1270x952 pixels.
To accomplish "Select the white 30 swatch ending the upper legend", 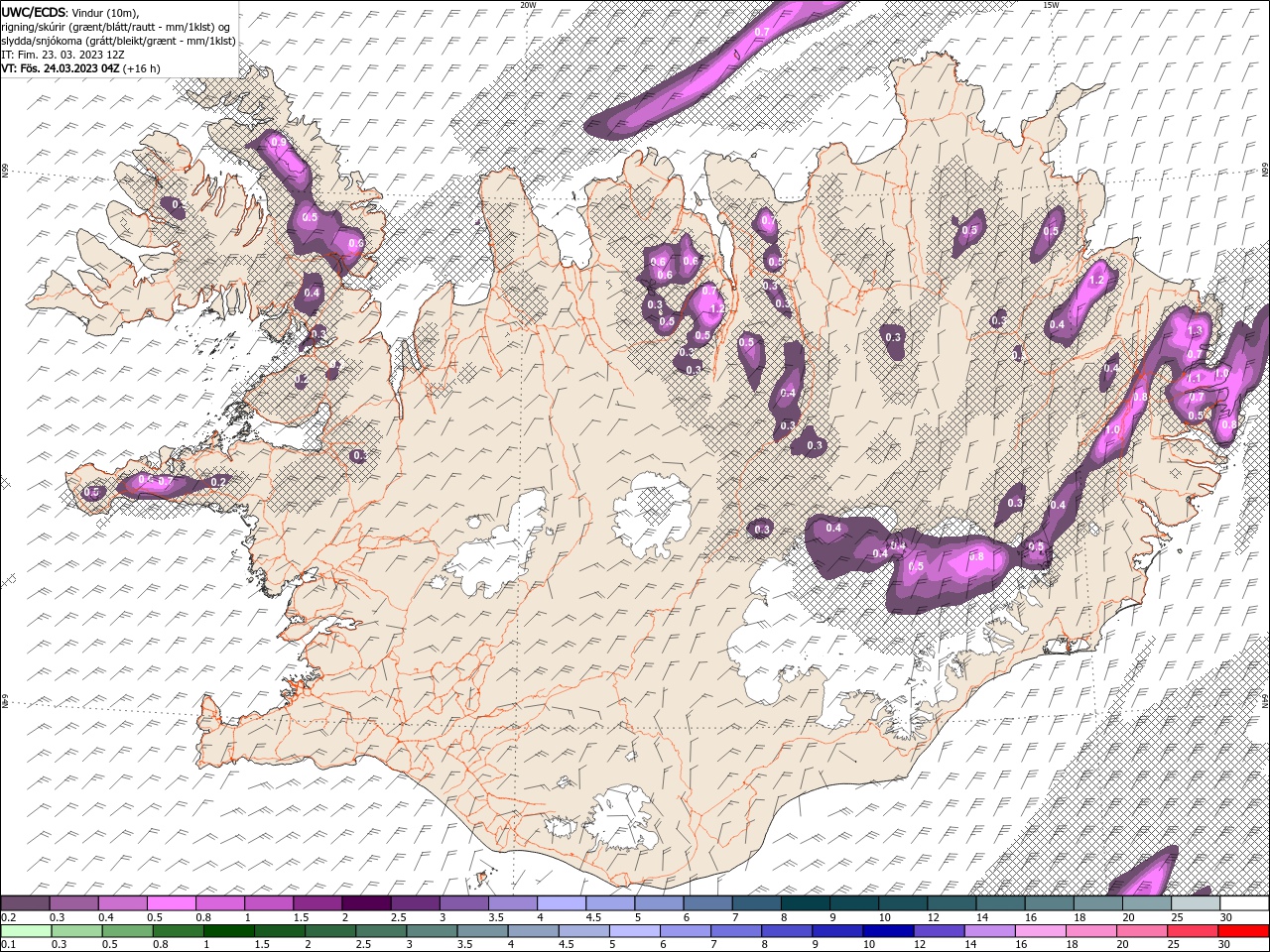I will [x=1244, y=903].
